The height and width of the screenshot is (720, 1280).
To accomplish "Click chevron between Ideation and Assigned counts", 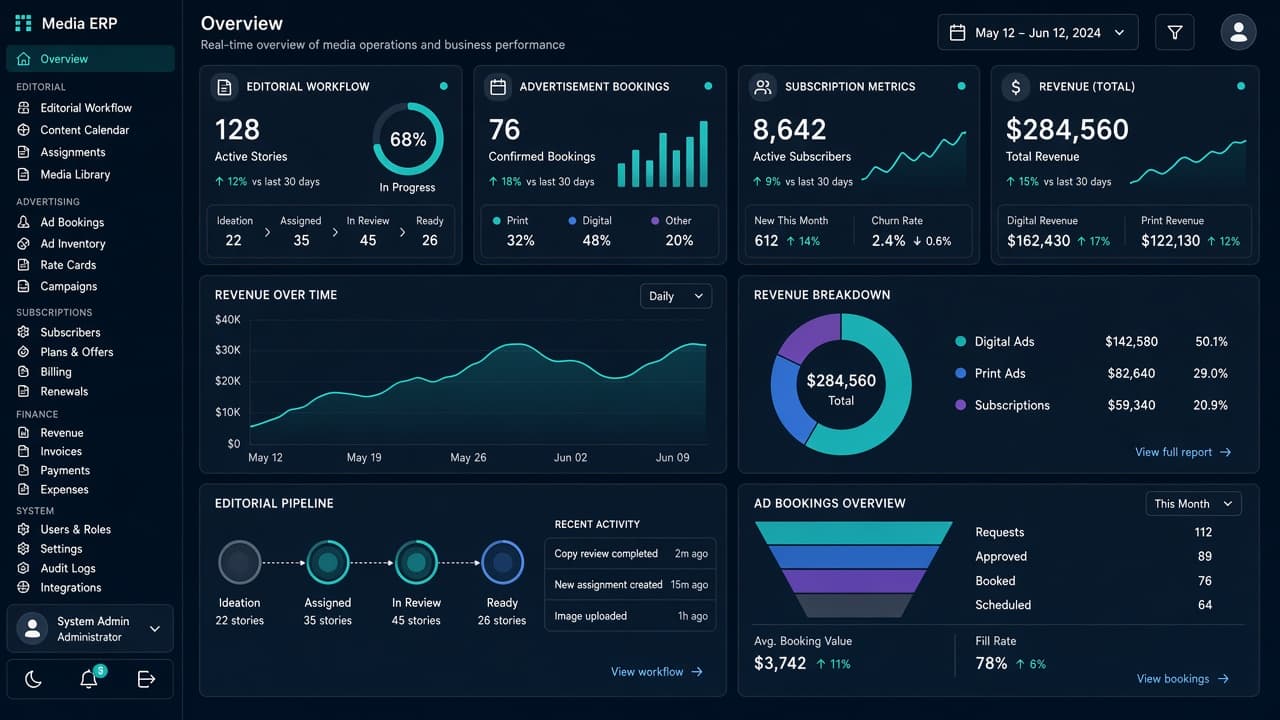I will (267, 232).
